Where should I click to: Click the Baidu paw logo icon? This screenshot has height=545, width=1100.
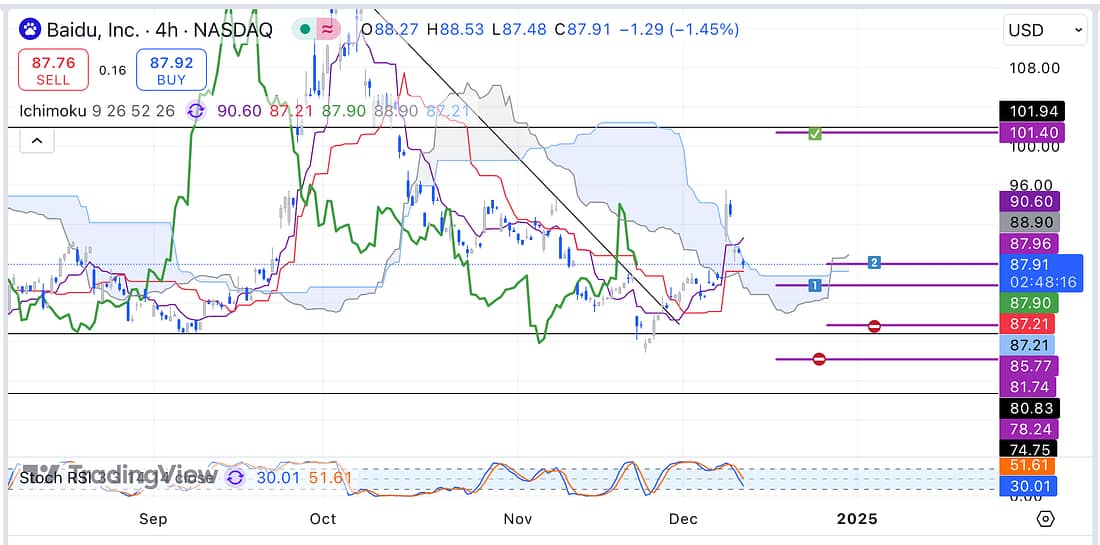[30, 30]
